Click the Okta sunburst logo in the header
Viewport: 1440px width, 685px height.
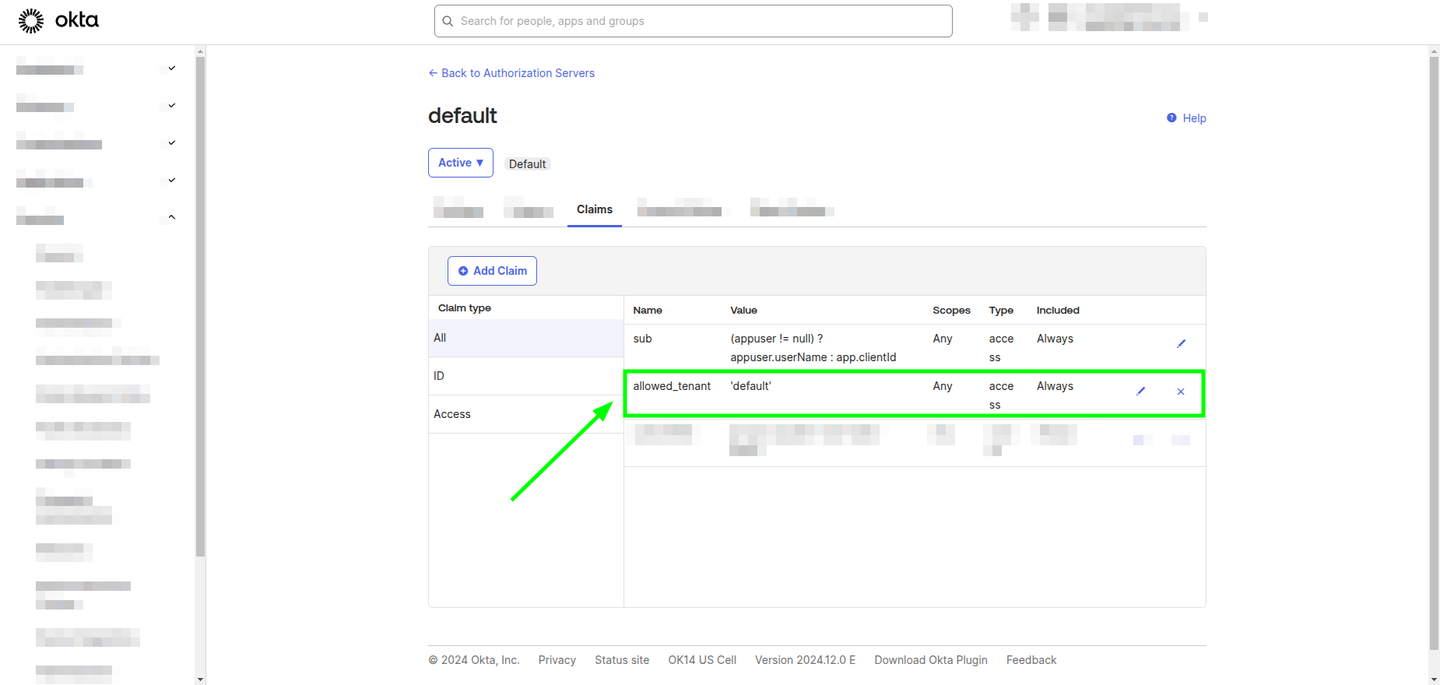[x=29, y=19]
